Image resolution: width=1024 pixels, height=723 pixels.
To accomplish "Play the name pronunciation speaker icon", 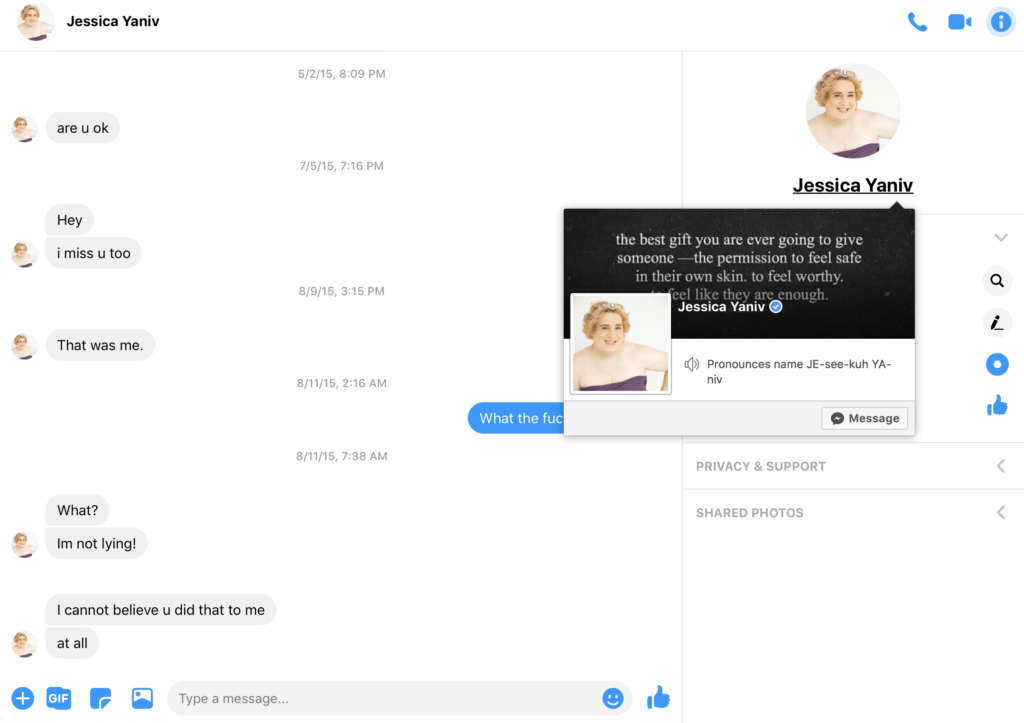I will 691,364.
